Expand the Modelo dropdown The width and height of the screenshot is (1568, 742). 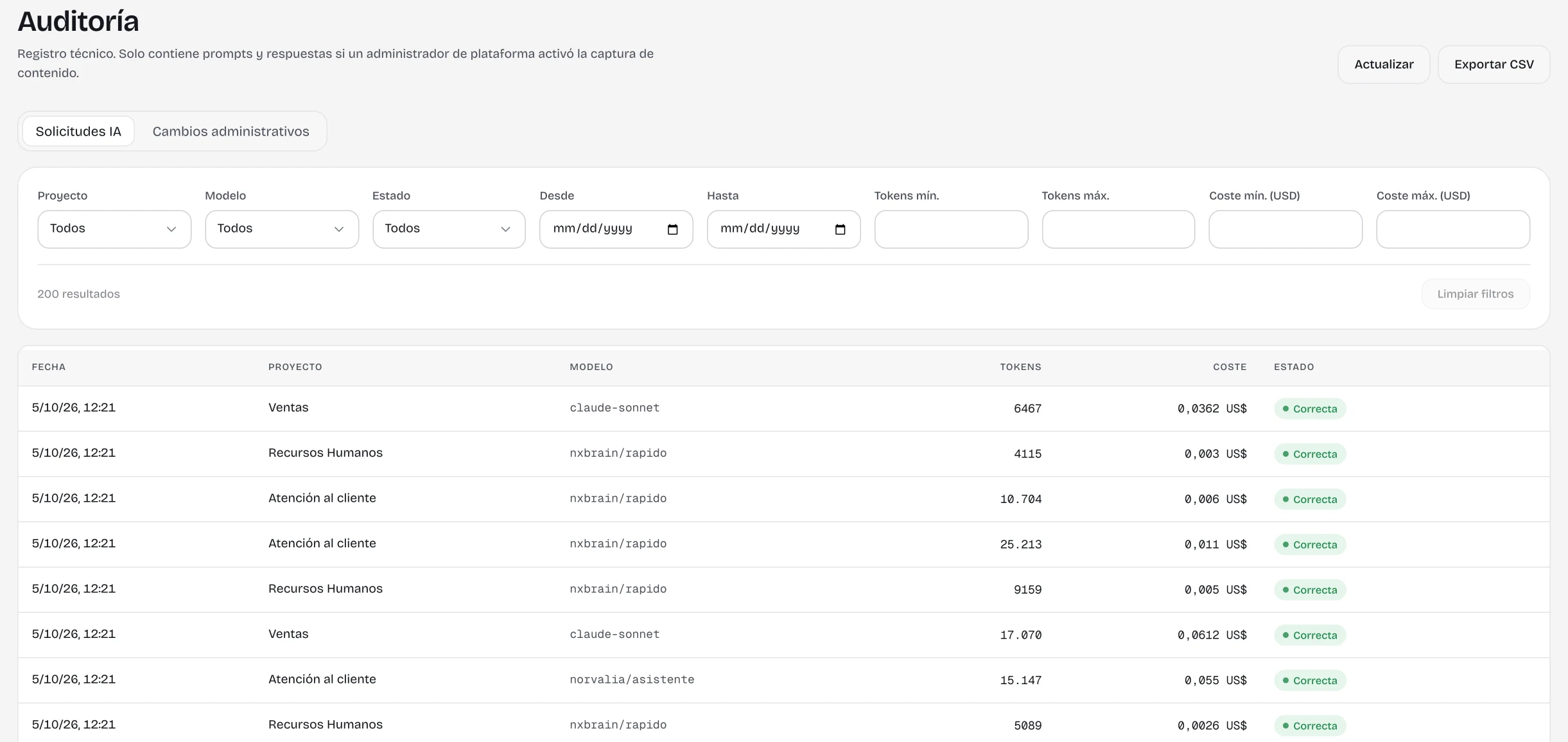[x=282, y=229]
